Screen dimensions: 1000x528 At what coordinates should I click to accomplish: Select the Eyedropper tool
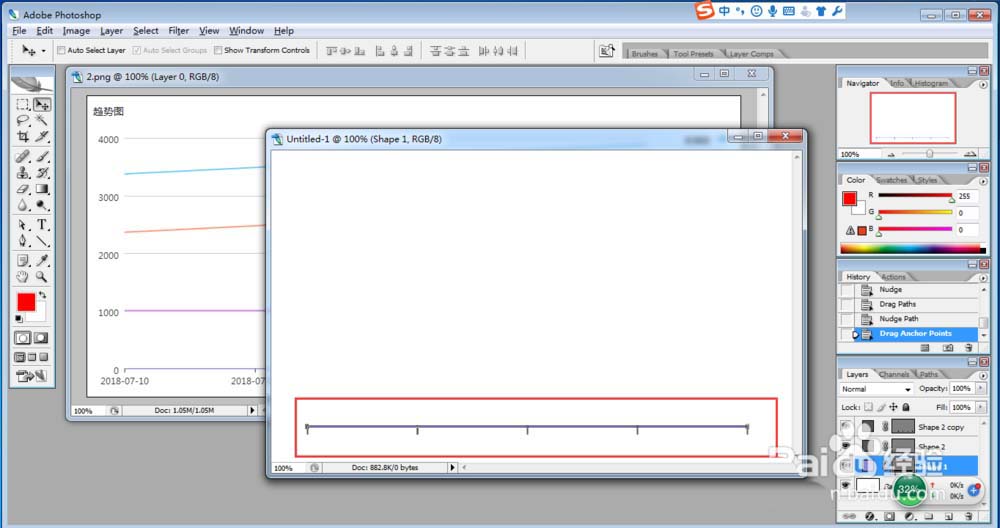pyautogui.click(x=42, y=260)
